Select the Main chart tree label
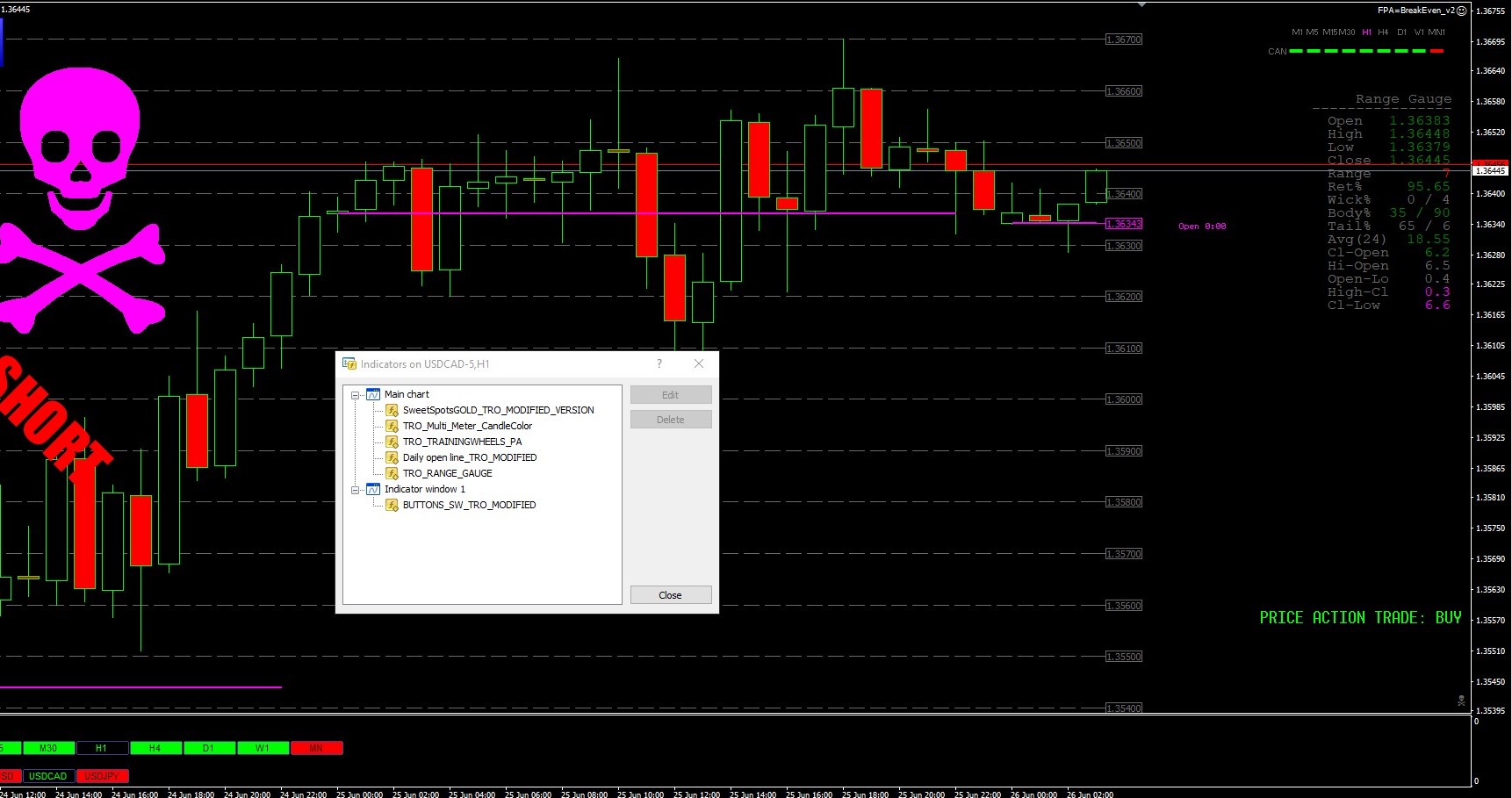Screen dimensions: 1512x798 point(407,394)
